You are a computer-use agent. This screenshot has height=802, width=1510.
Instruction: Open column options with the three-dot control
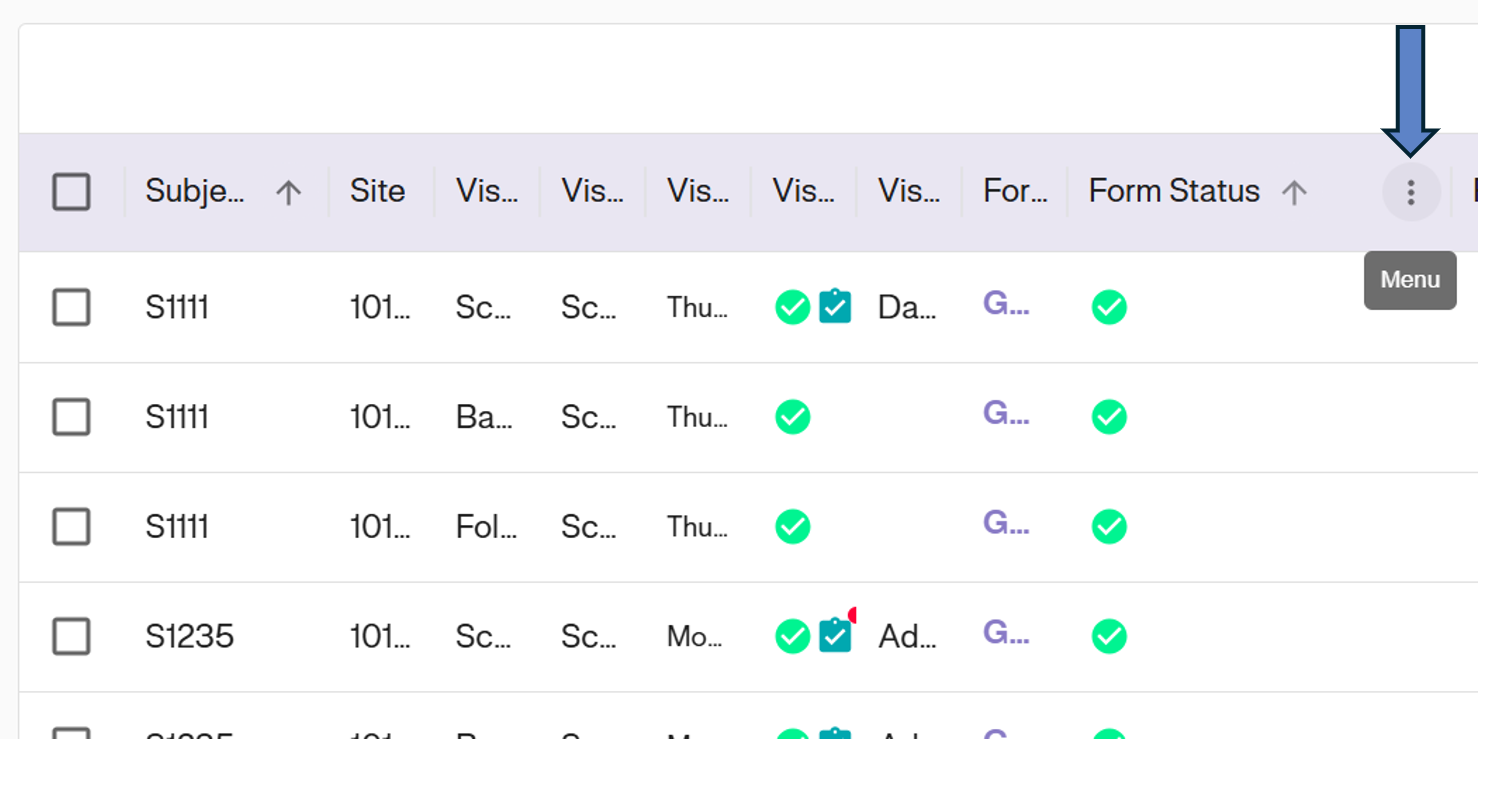[x=1410, y=192]
